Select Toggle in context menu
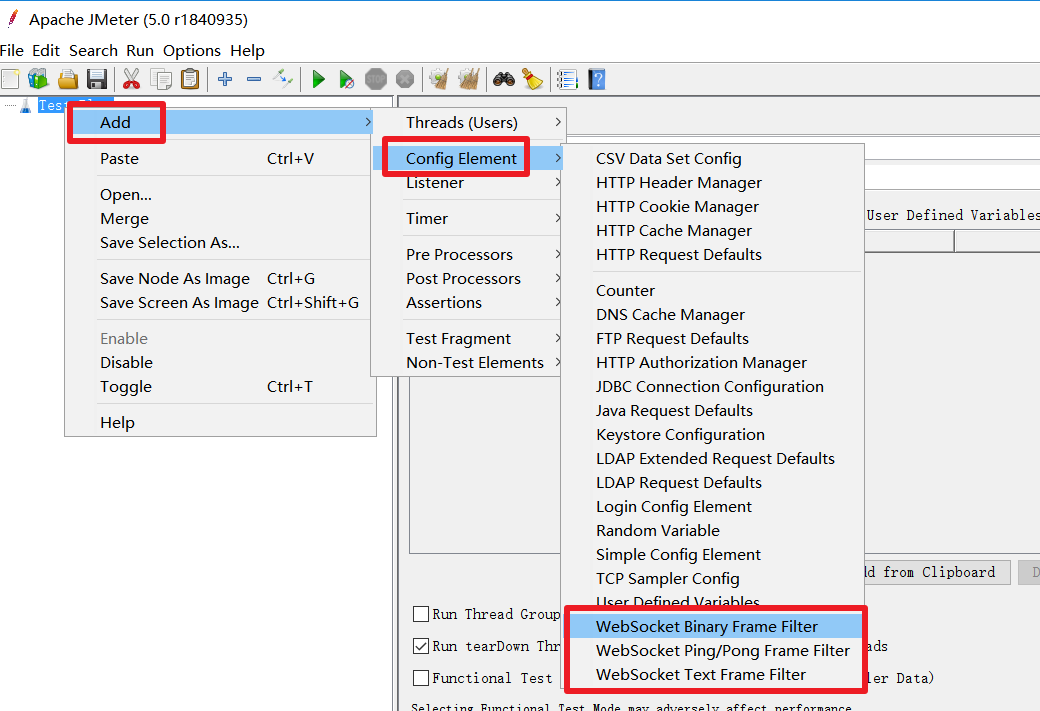 coord(220,387)
